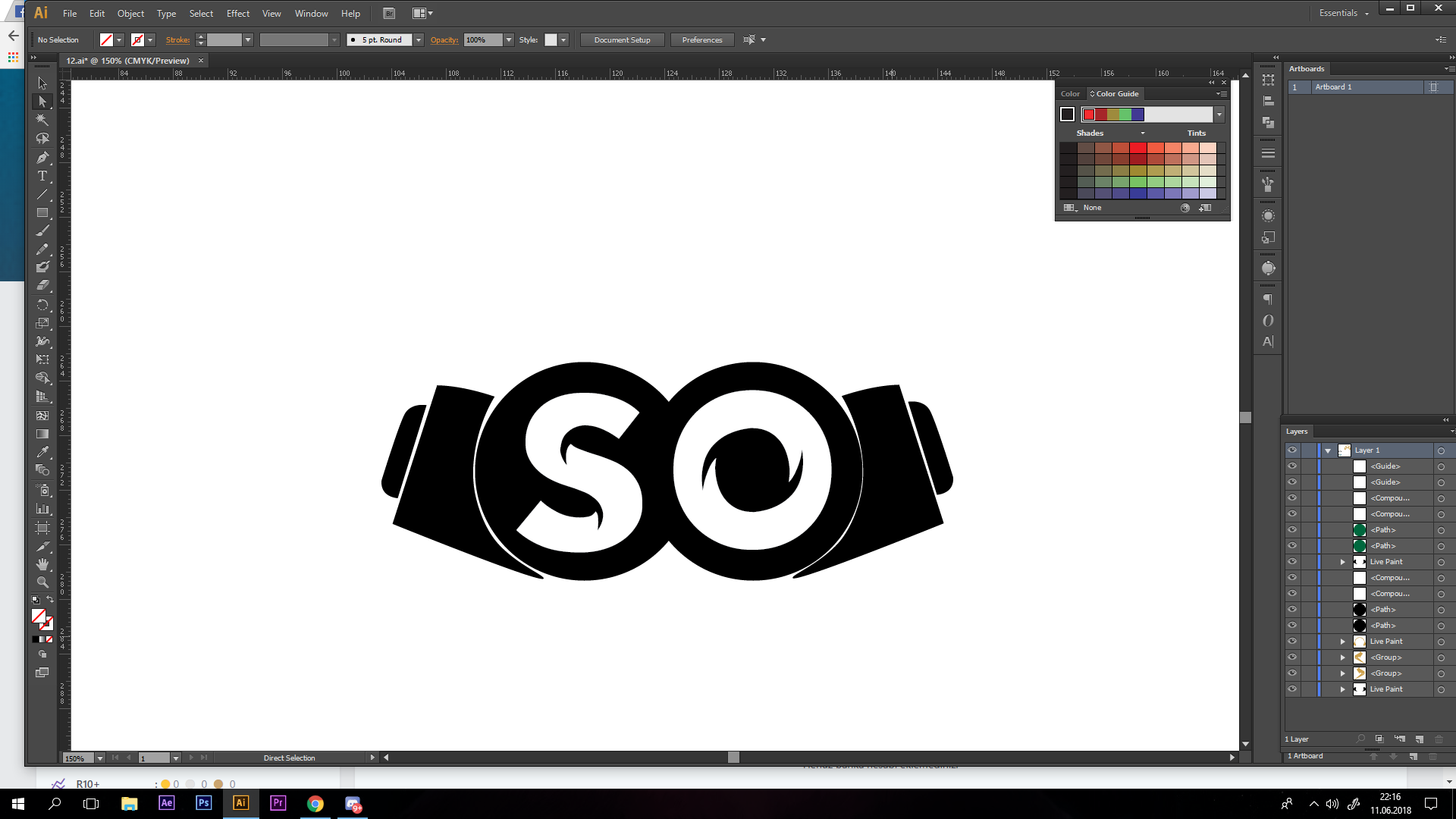Select the Pen tool
The image size is (1456, 819).
tap(42, 158)
